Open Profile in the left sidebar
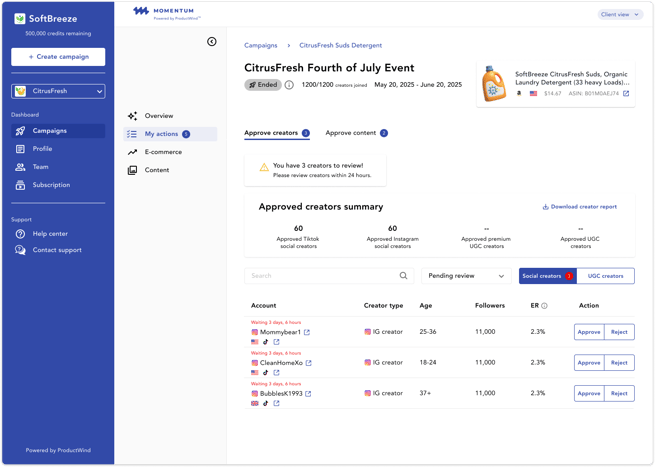The image size is (655, 467). coord(58,149)
